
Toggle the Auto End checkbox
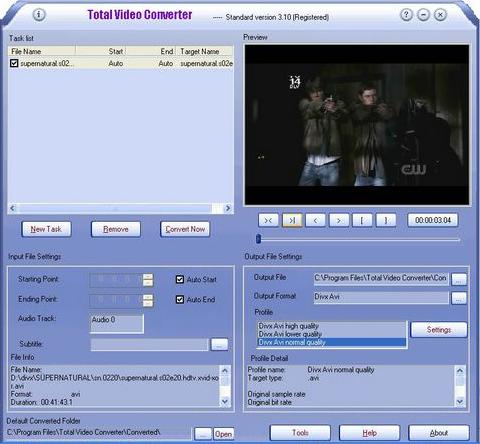pyautogui.click(x=180, y=299)
